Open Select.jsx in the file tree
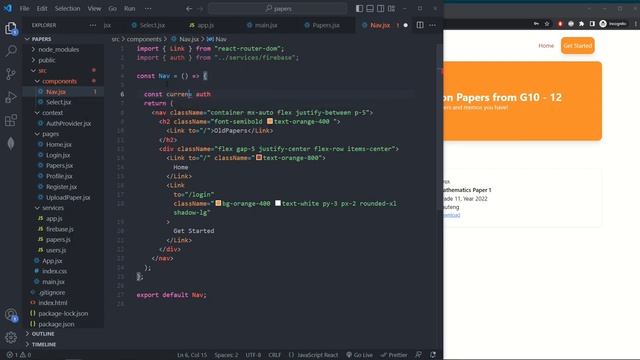 tap(58, 102)
